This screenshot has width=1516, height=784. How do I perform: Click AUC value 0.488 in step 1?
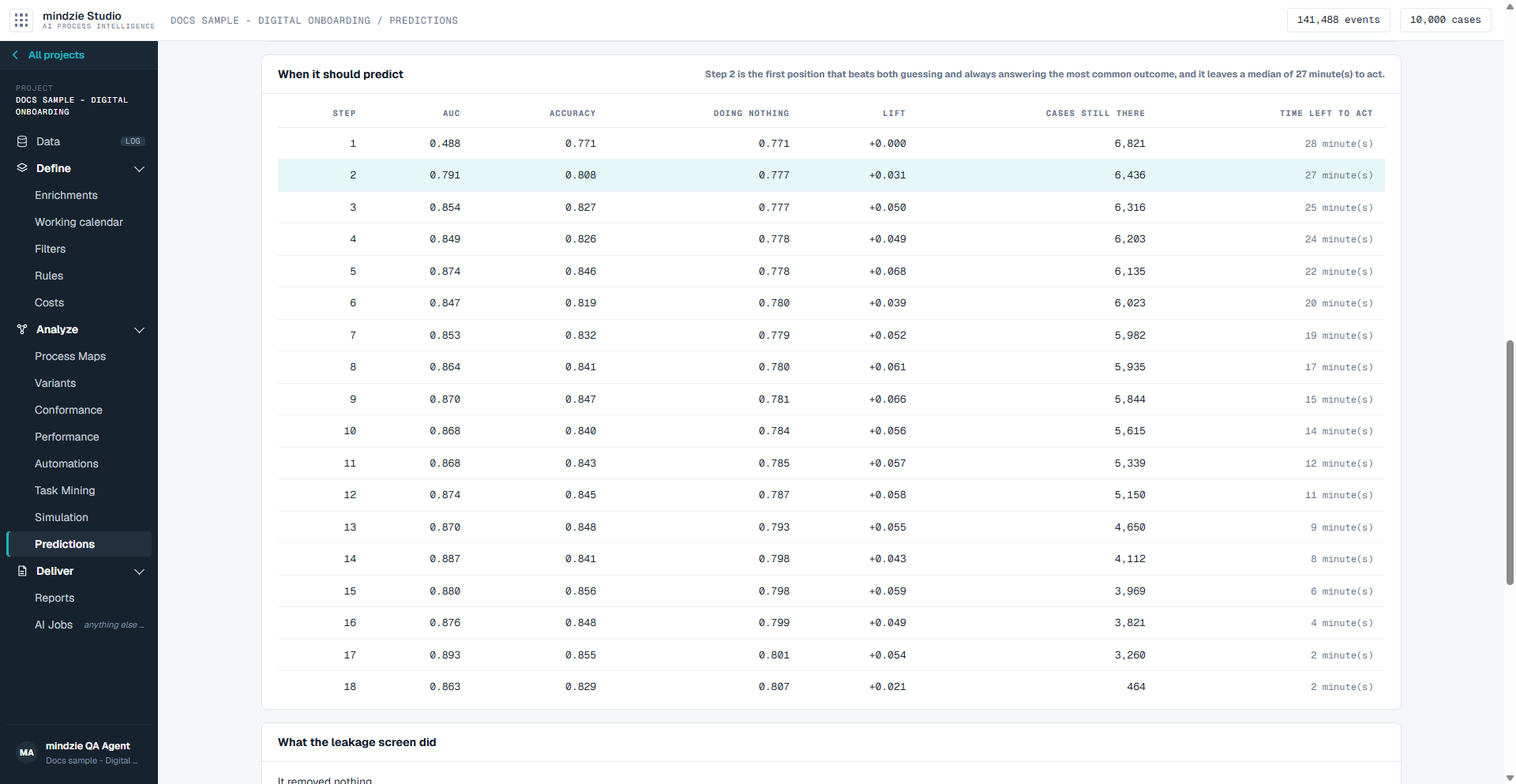pyautogui.click(x=445, y=144)
